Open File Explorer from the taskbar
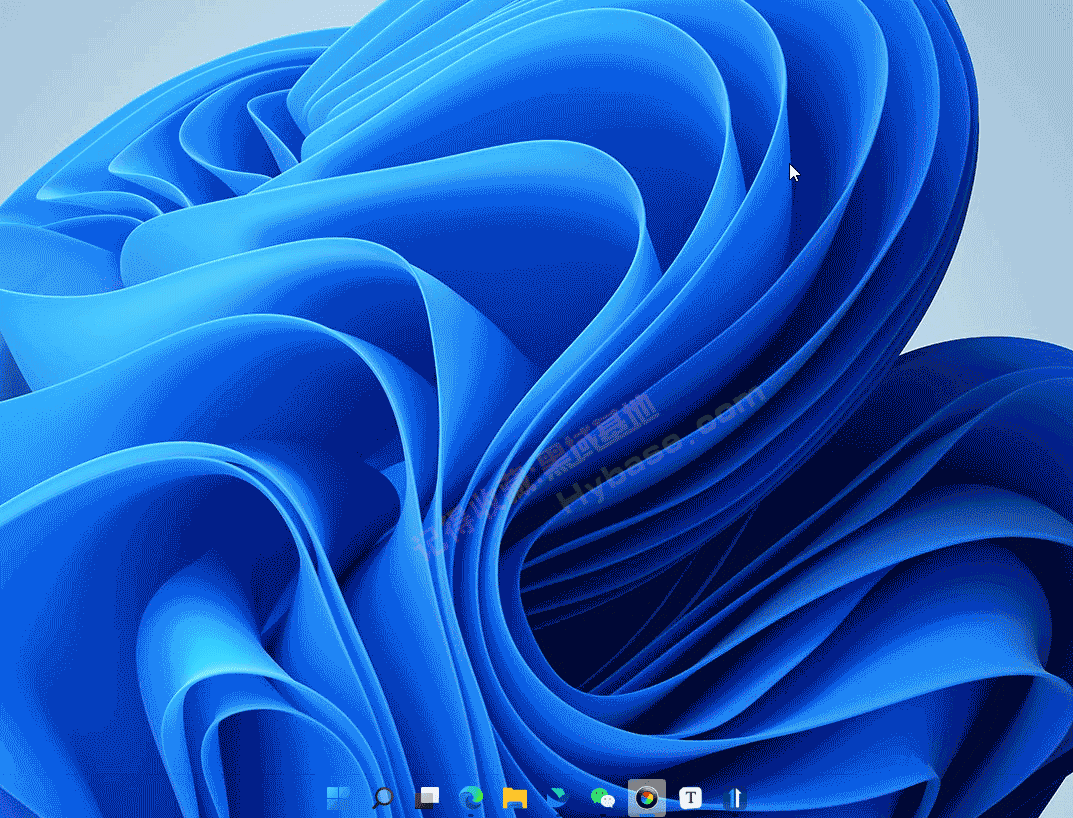The width and height of the screenshot is (1073, 818). pyautogui.click(x=515, y=797)
